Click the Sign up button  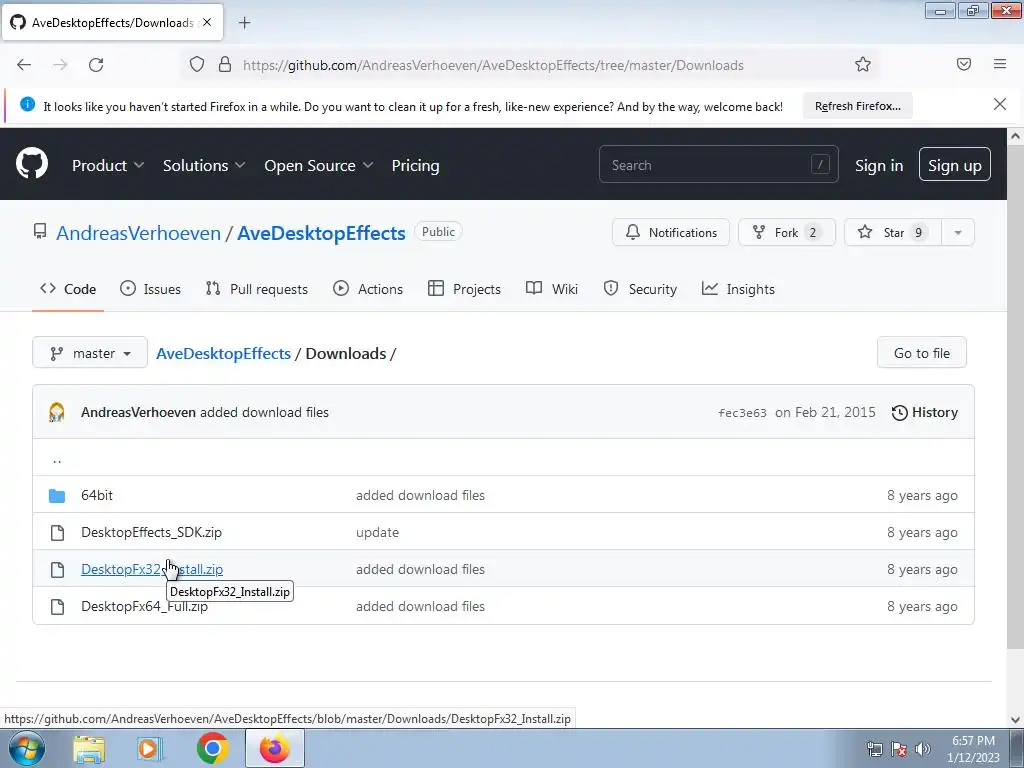click(x=955, y=165)
